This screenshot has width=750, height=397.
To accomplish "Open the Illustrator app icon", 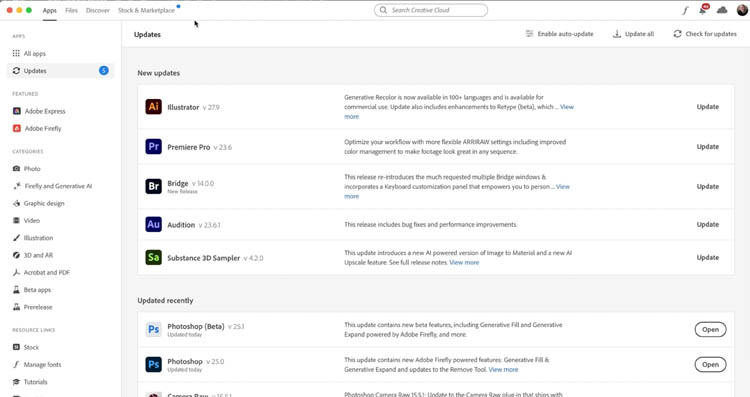I will point(154,106).
